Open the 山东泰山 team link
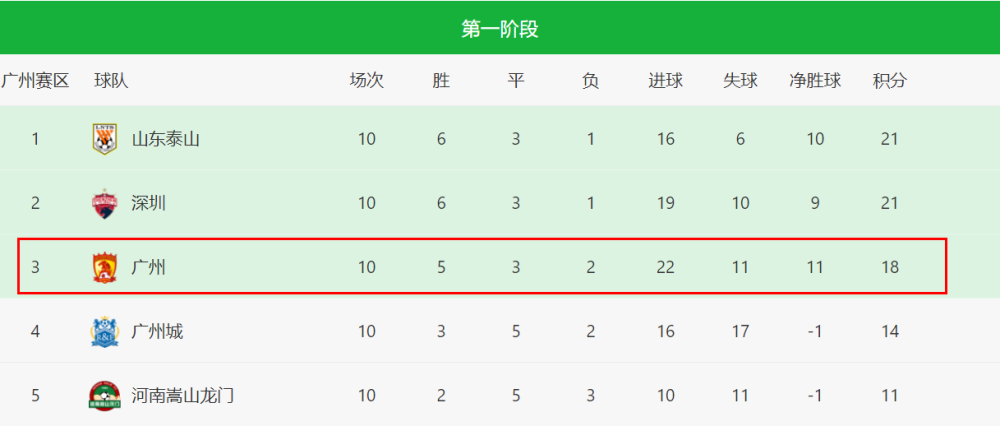Screen dimensions: 1000x426 [x=166, y=139]
